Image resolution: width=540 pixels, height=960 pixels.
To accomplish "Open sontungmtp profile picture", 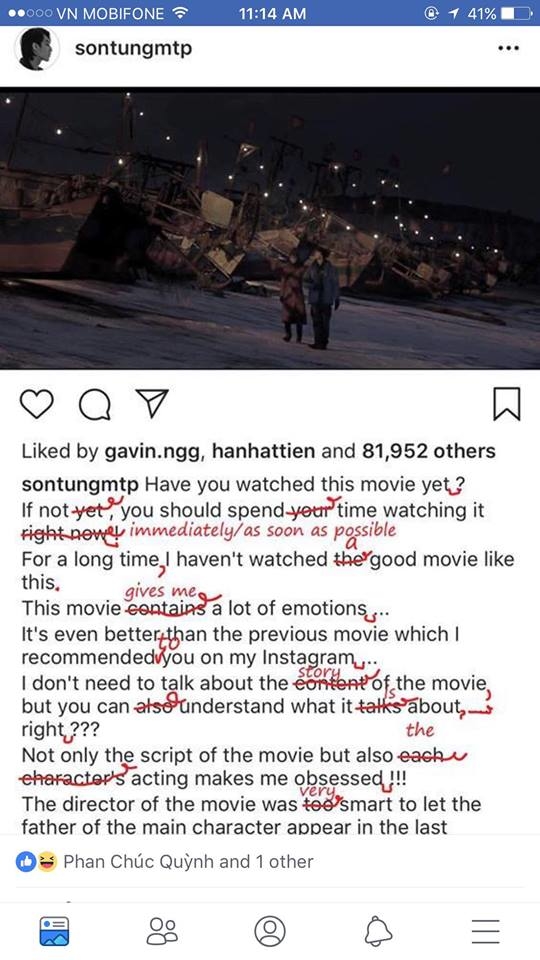I will 36,48.
